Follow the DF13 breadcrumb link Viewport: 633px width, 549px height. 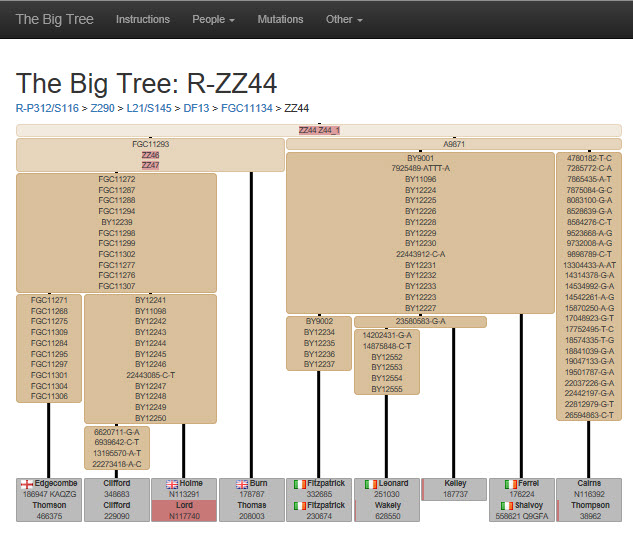(x=196, y=108)
